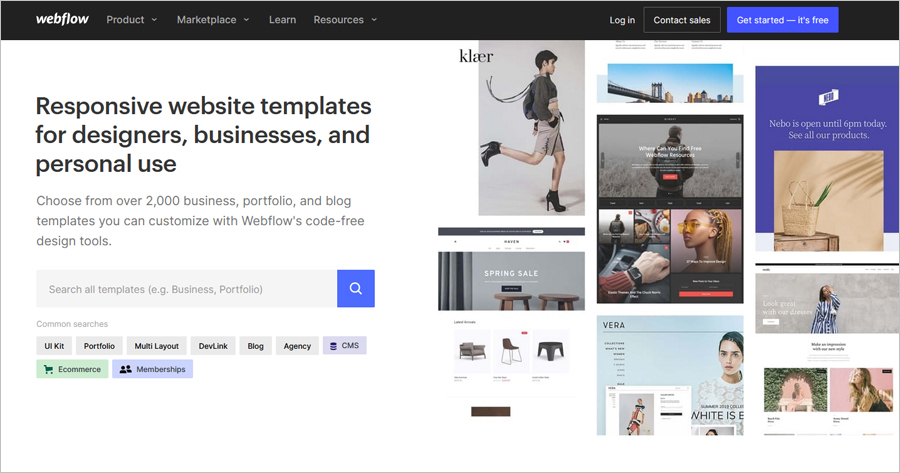Select the Blog search tag

255,346
